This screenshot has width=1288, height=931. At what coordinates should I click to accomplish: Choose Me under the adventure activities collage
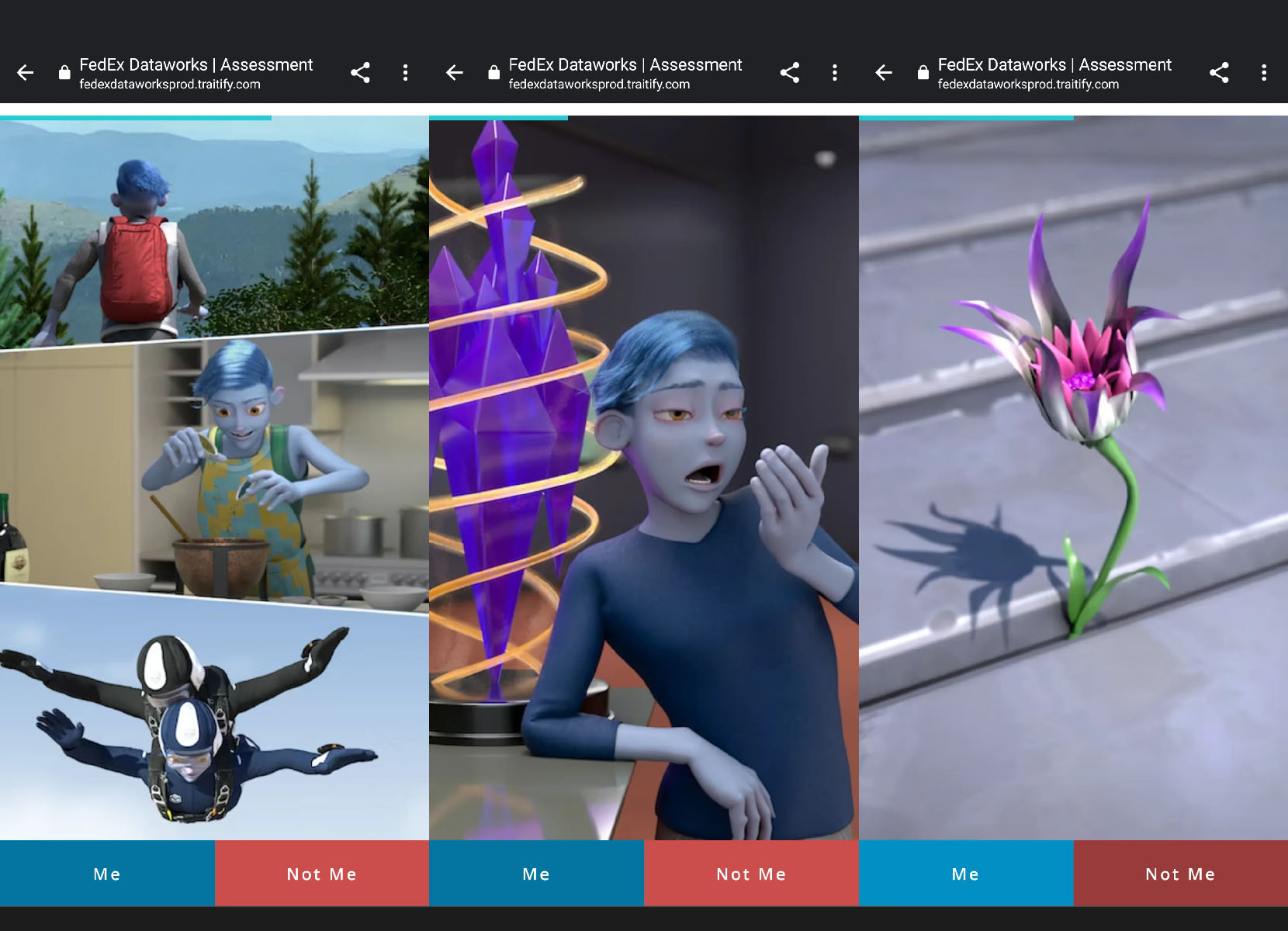pyautogui.click(x=107, y=874)
